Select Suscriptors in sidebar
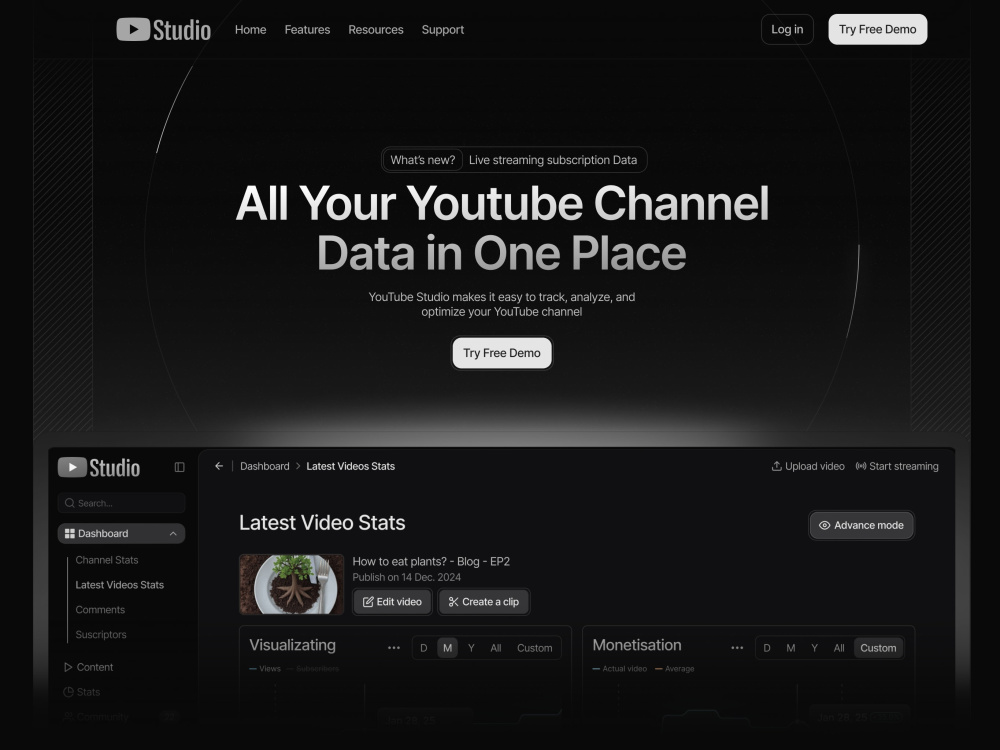 coord(101,634)
